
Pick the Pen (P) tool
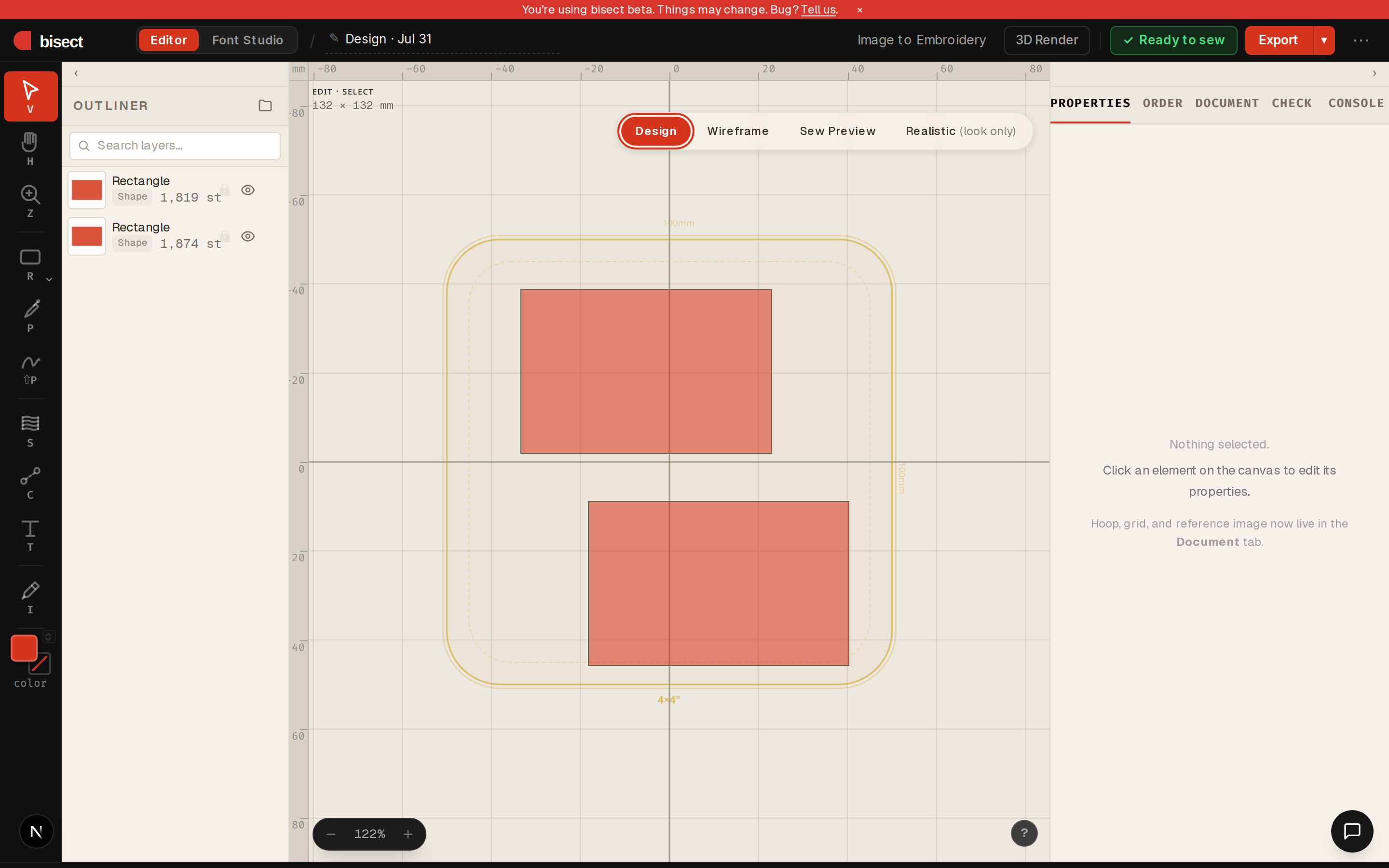[30, 315]
